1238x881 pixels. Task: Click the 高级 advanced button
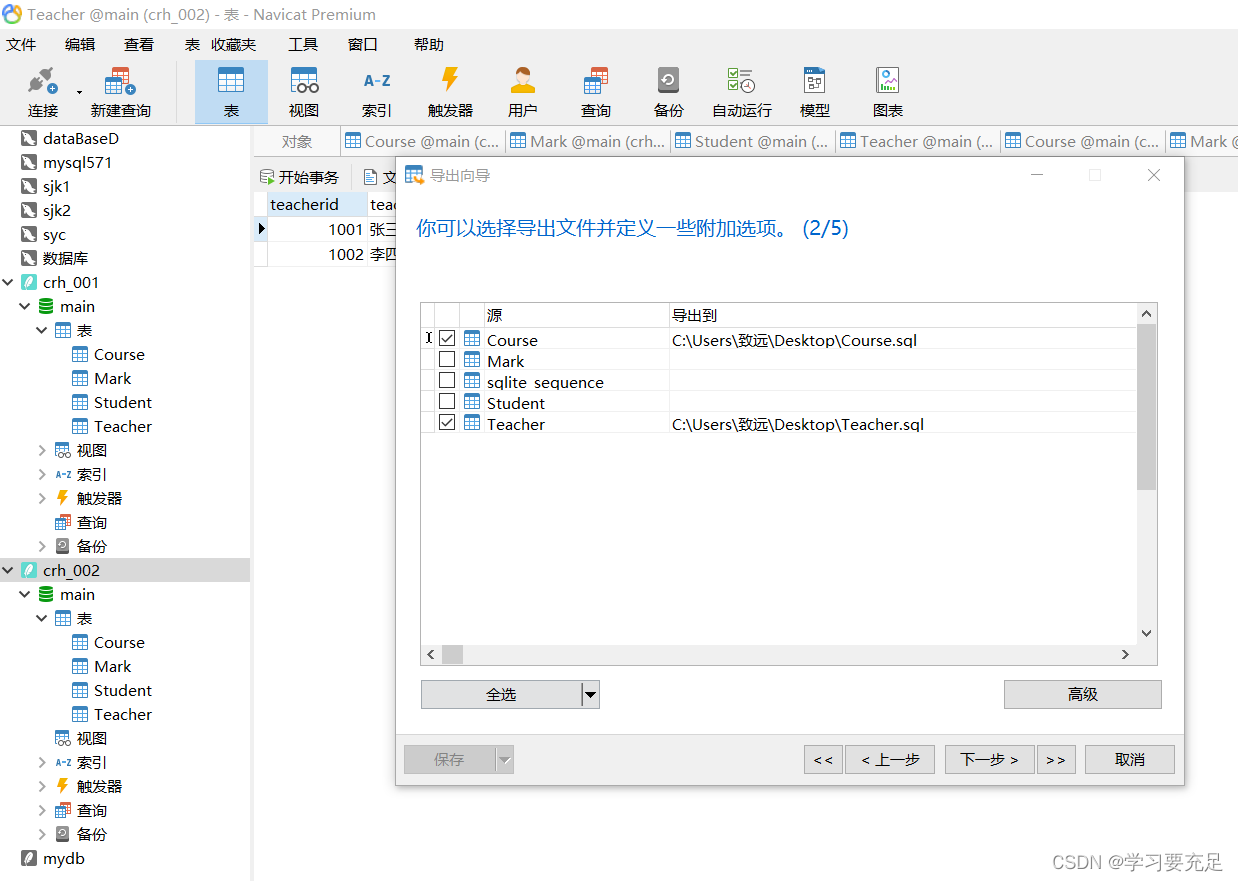pyautogui.click(x=1083, y=694)
